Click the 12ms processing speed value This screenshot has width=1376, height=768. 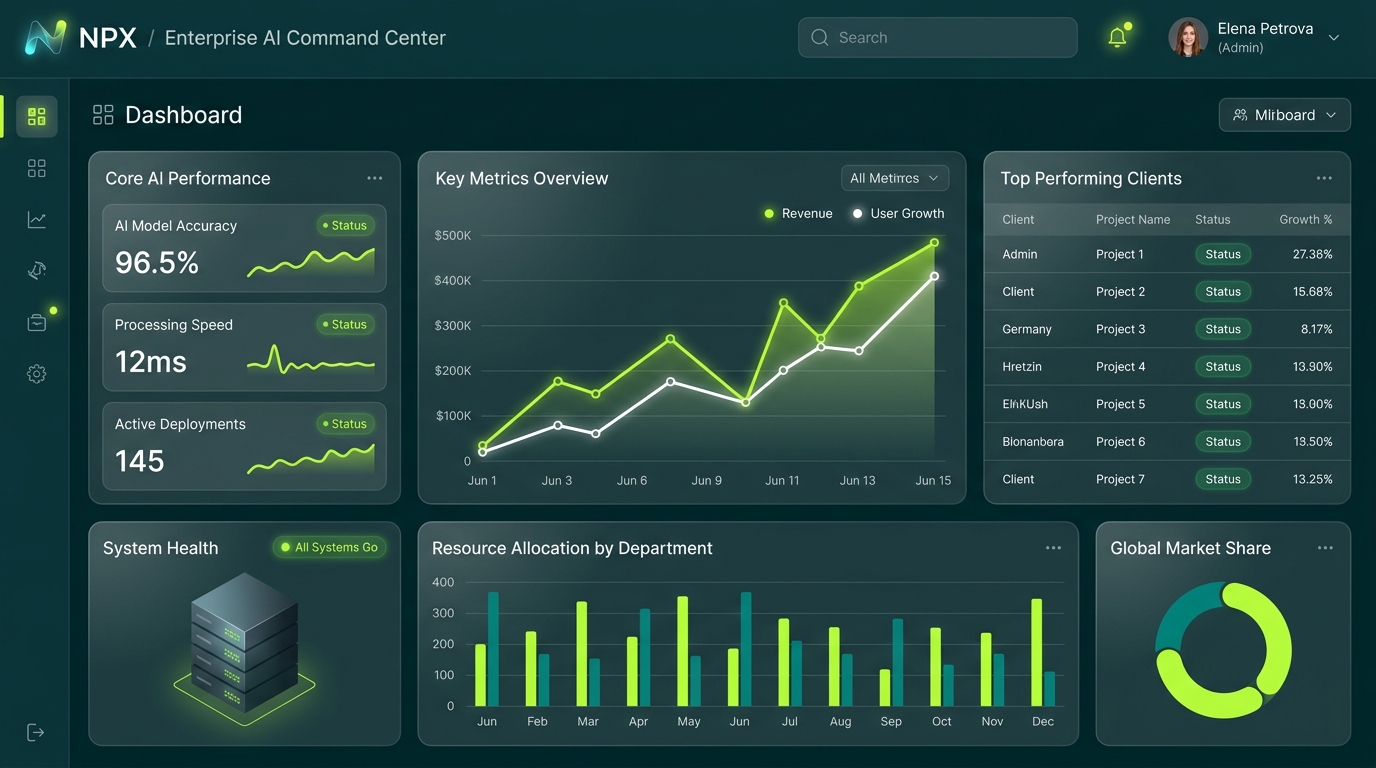[x=151, y=362]
